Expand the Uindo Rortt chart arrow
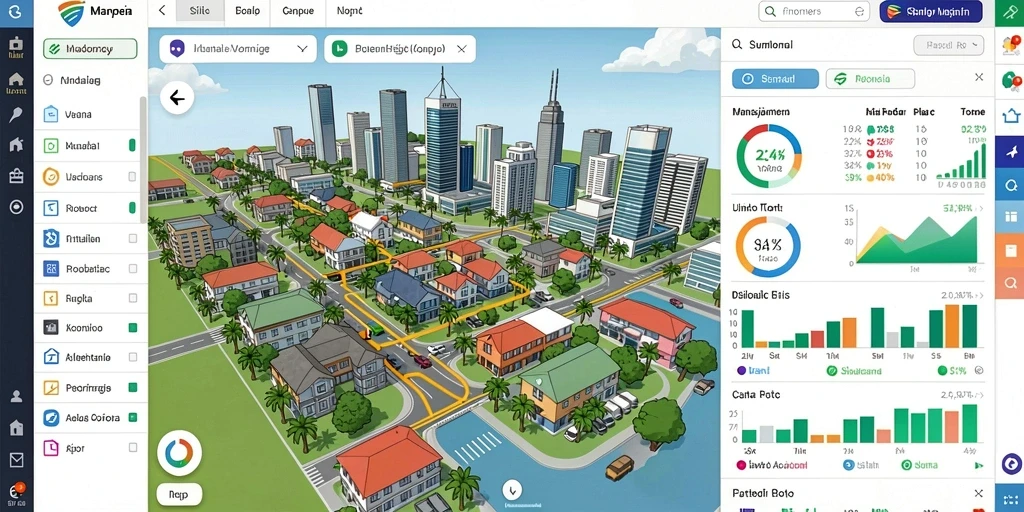 [x=980, y=208]
